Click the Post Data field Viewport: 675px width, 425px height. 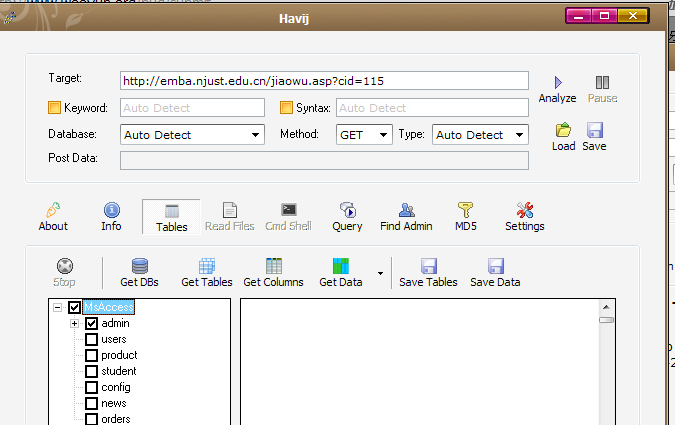tap(324, 161)
